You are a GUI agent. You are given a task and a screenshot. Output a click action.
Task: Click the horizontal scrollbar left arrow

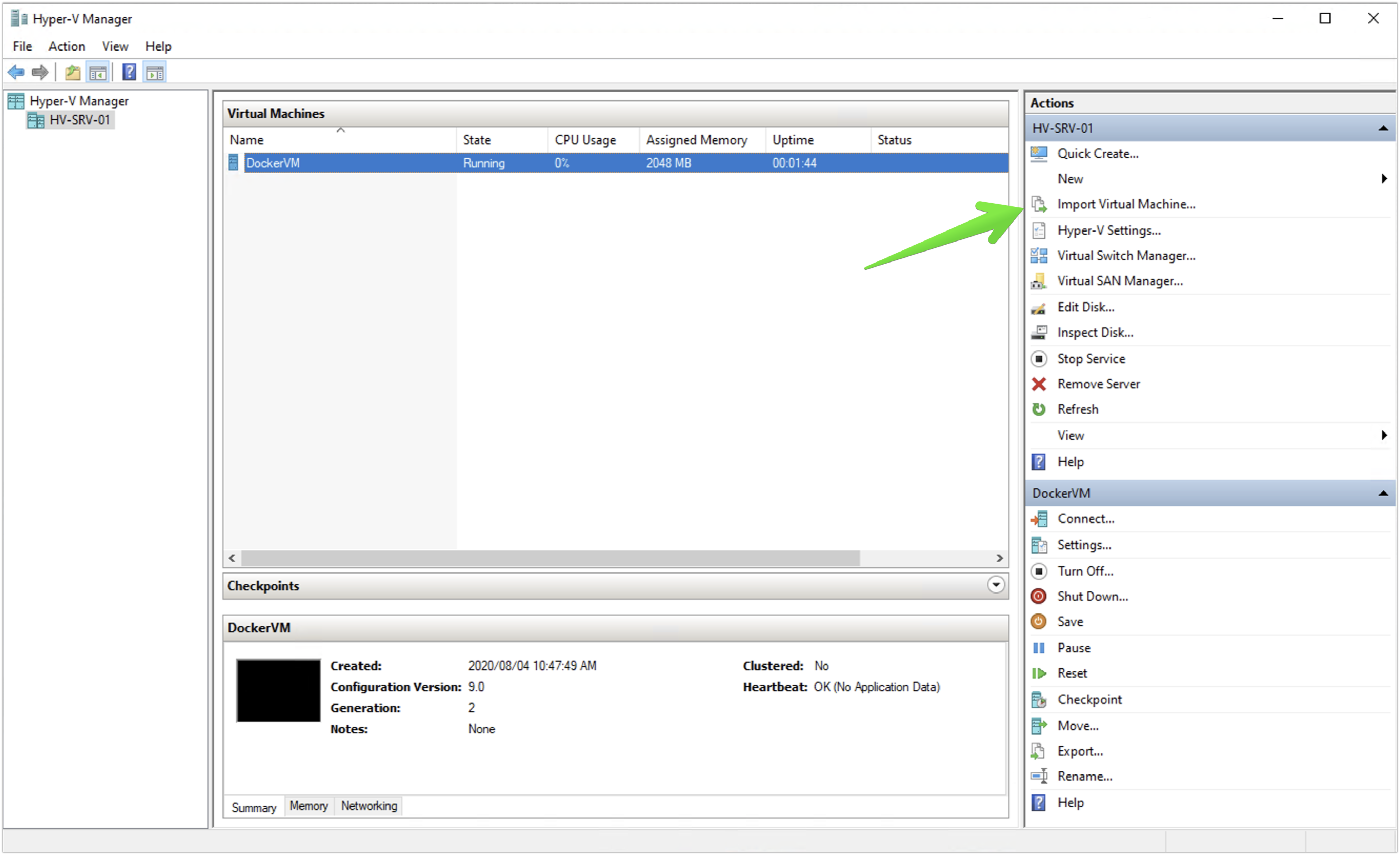(232, 559)
